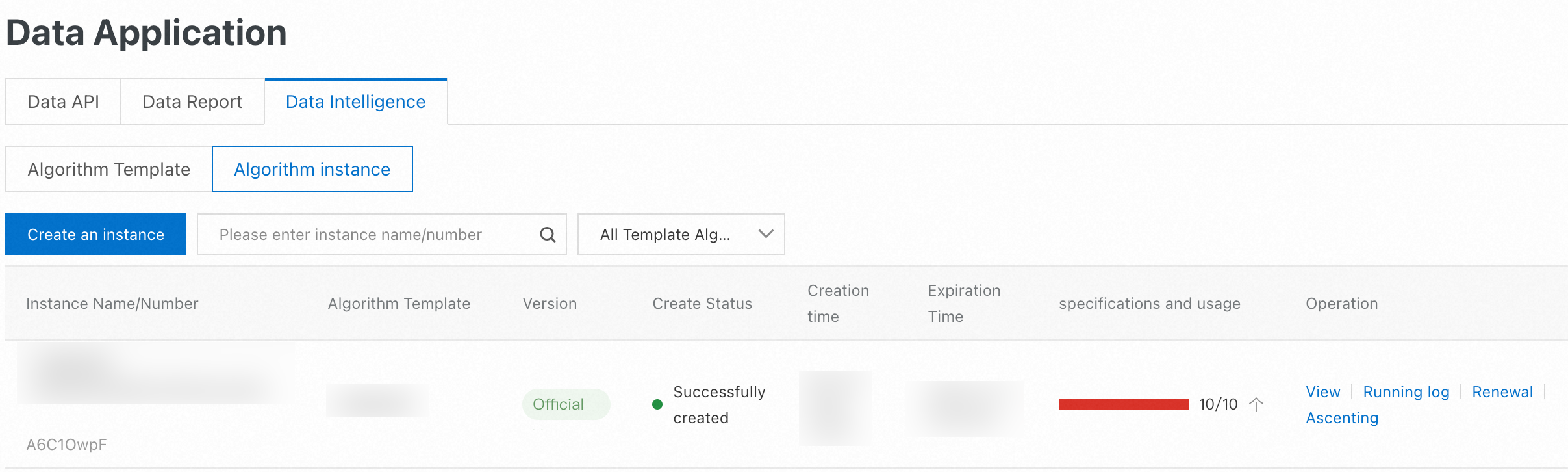
Task: Click the Ascenting link
Action: (x=1342, y=418)
